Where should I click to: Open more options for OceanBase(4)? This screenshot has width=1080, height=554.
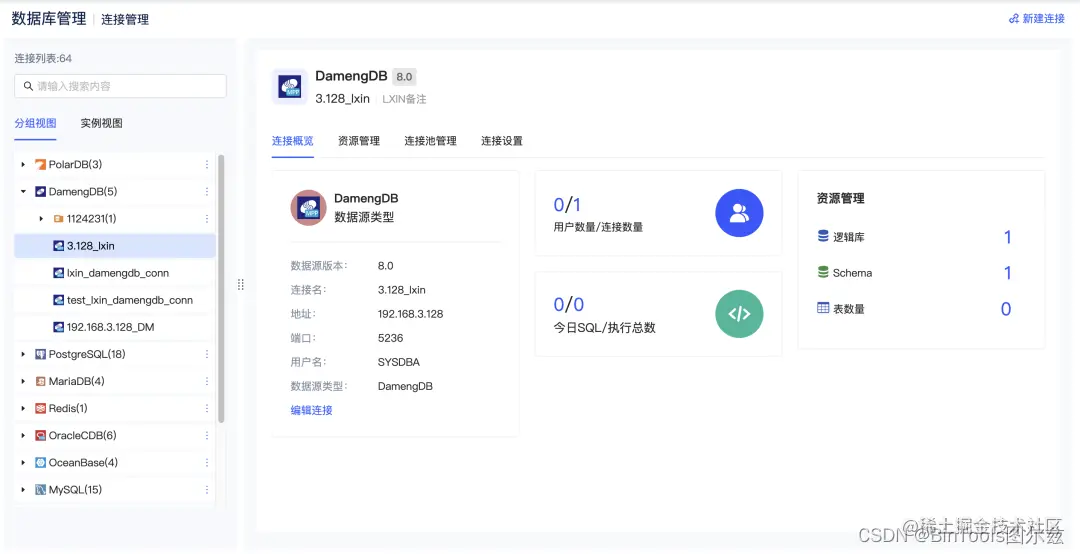[207, 462]
